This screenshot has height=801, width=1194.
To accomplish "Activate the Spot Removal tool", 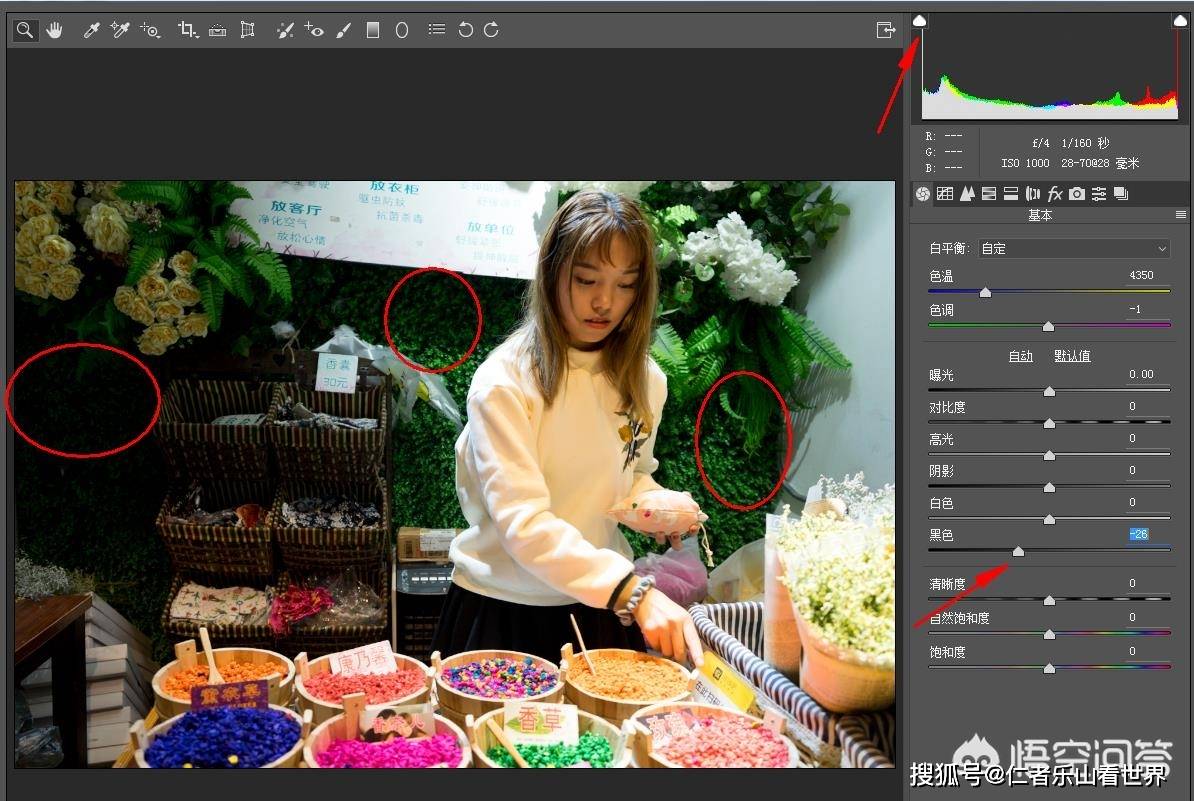I will [285, 30].
